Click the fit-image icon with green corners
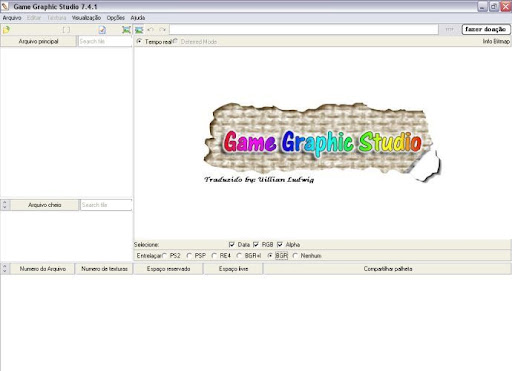Screen dimensions: 512x371 [126, 30]
